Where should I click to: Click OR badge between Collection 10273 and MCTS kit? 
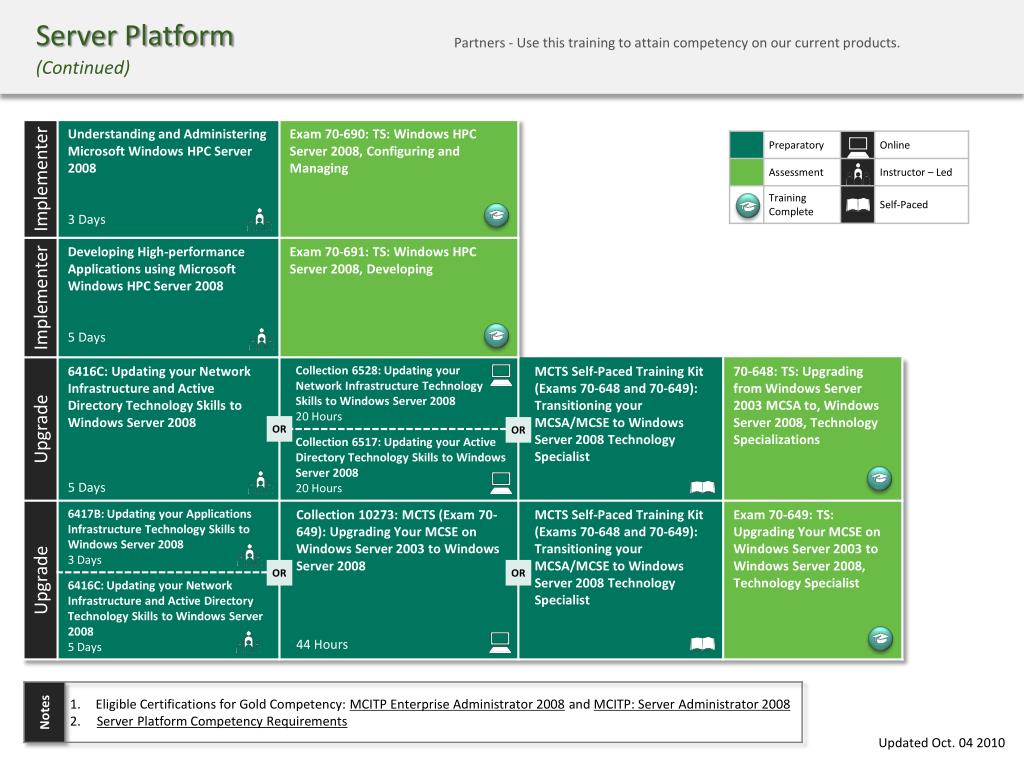point(518,573)
